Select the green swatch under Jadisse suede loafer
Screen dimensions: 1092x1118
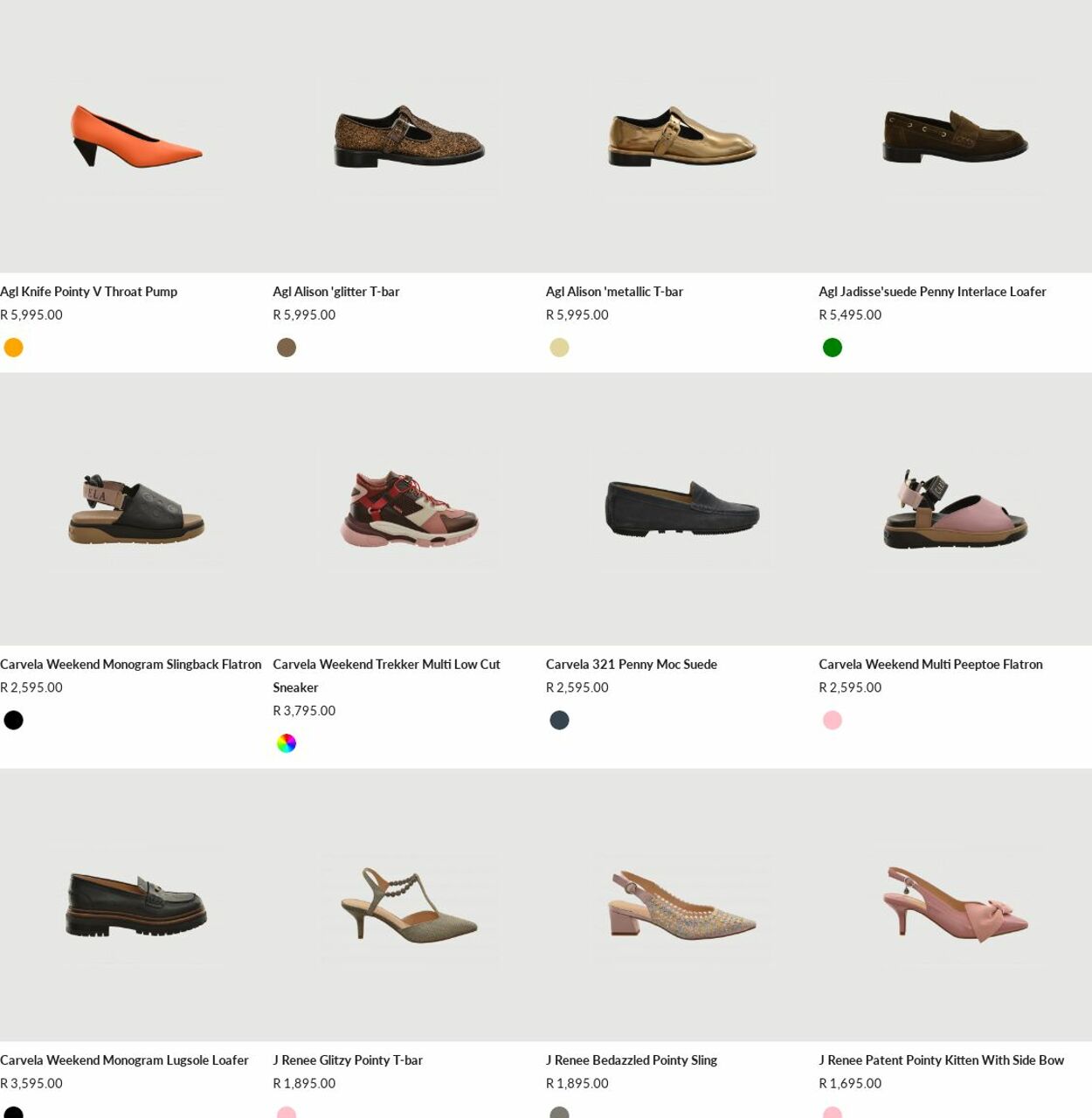pyautogui.click(x=833, y=348)
